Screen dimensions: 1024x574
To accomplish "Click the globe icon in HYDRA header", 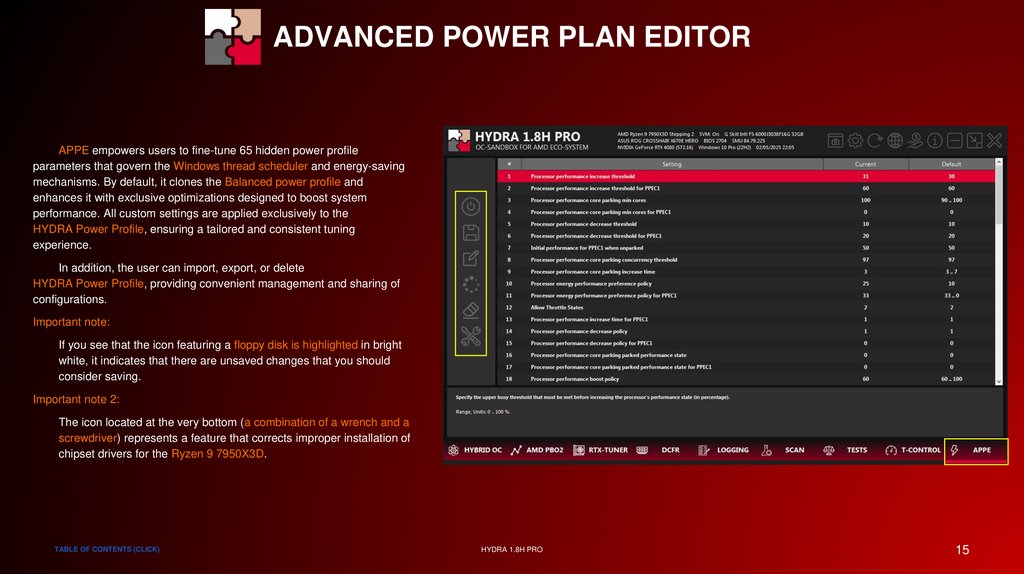I will (895, 140).
